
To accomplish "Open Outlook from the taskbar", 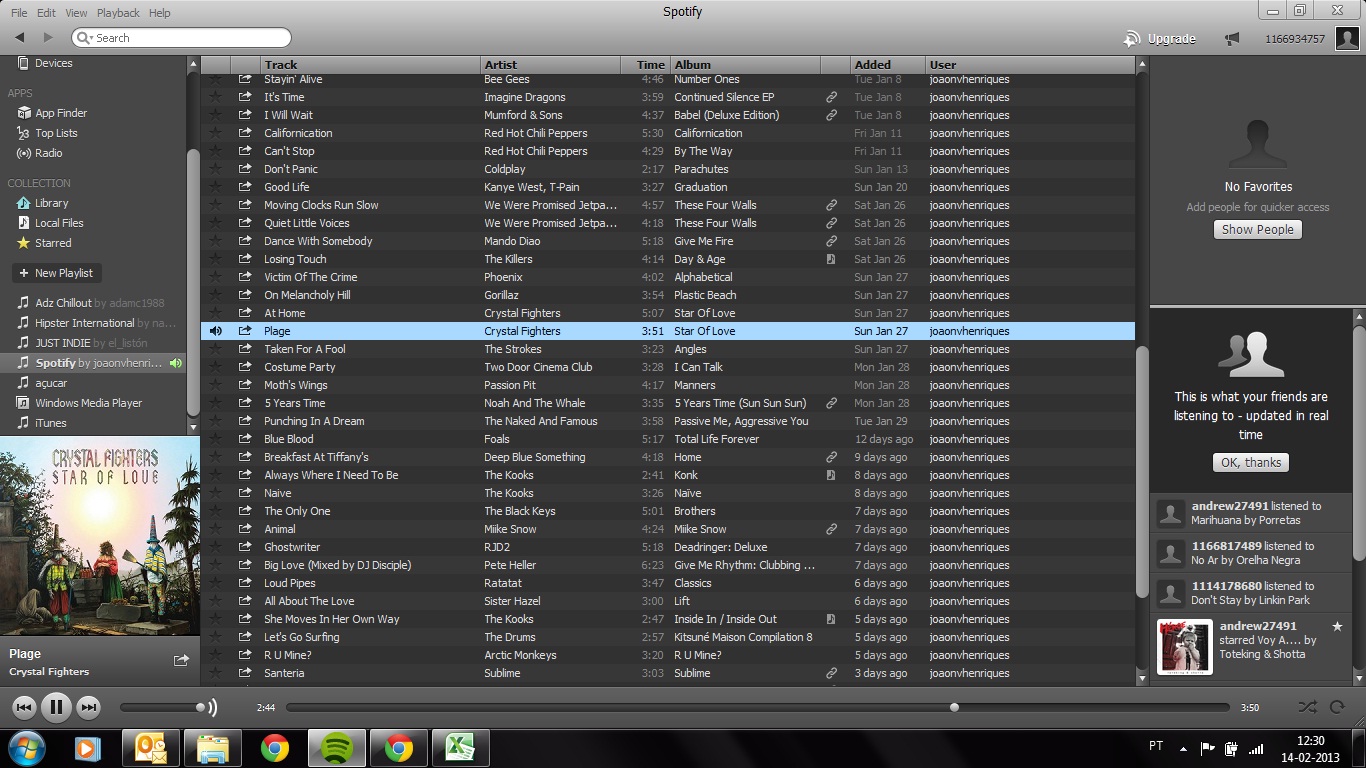I will click(x=151, y=748).
